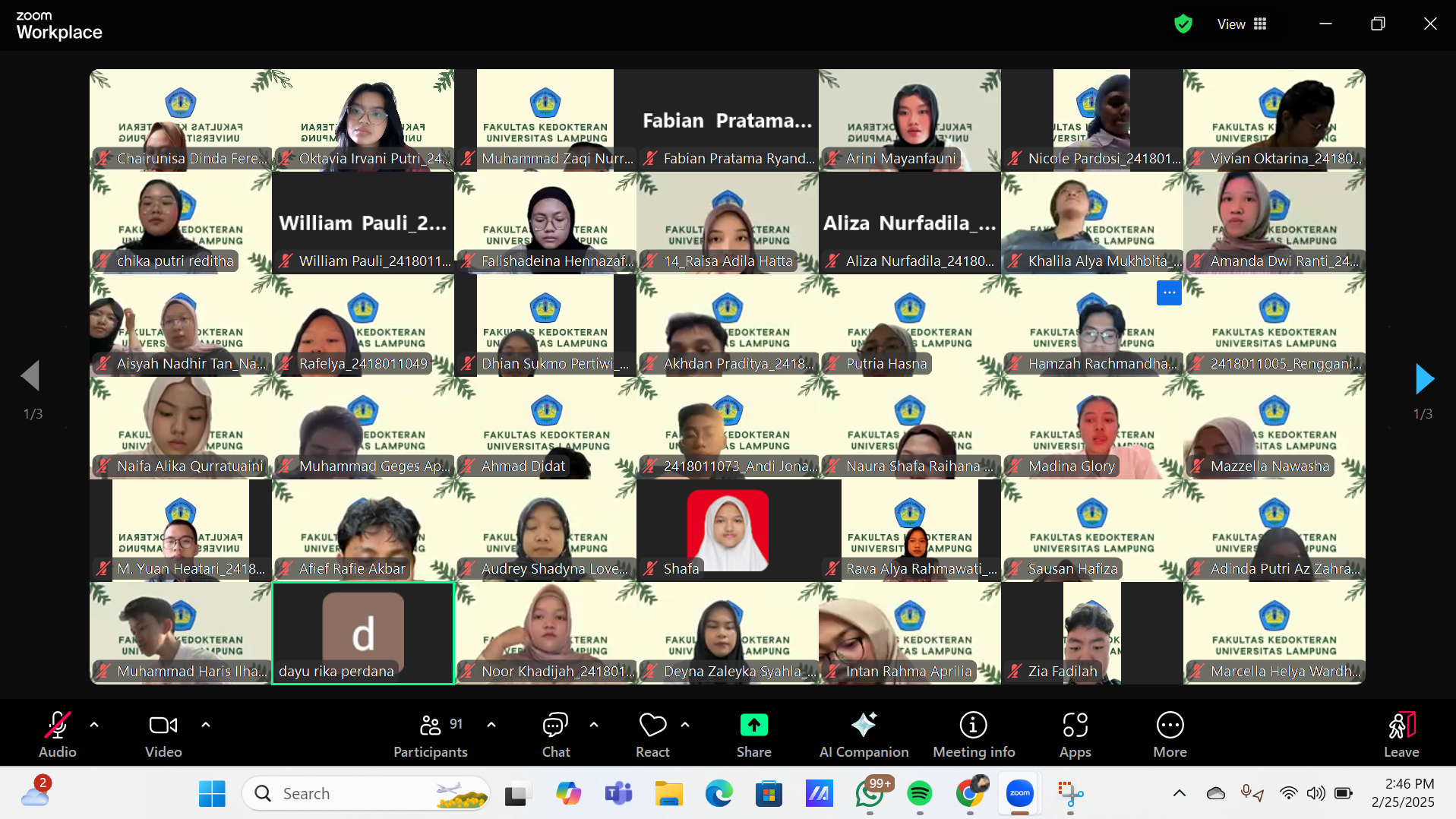Show hidden system tray icons
This screenshot has width=1456, height=819.
(x=1179, y=794)
